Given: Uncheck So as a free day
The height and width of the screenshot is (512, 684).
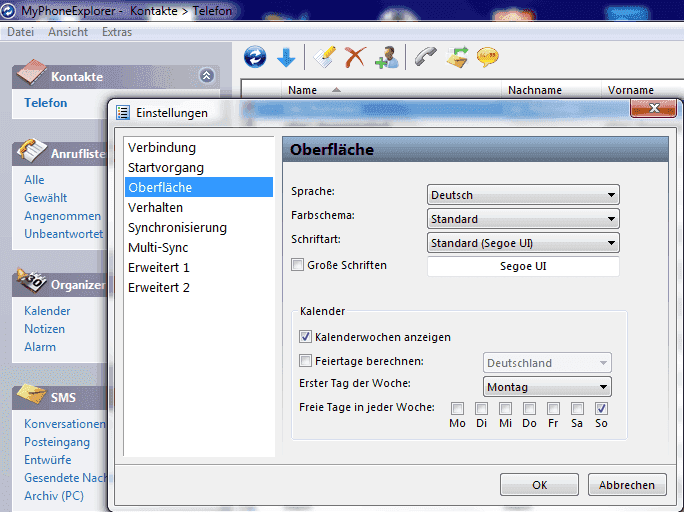Looking at the screenshot, I should click(x=601, y=409).
